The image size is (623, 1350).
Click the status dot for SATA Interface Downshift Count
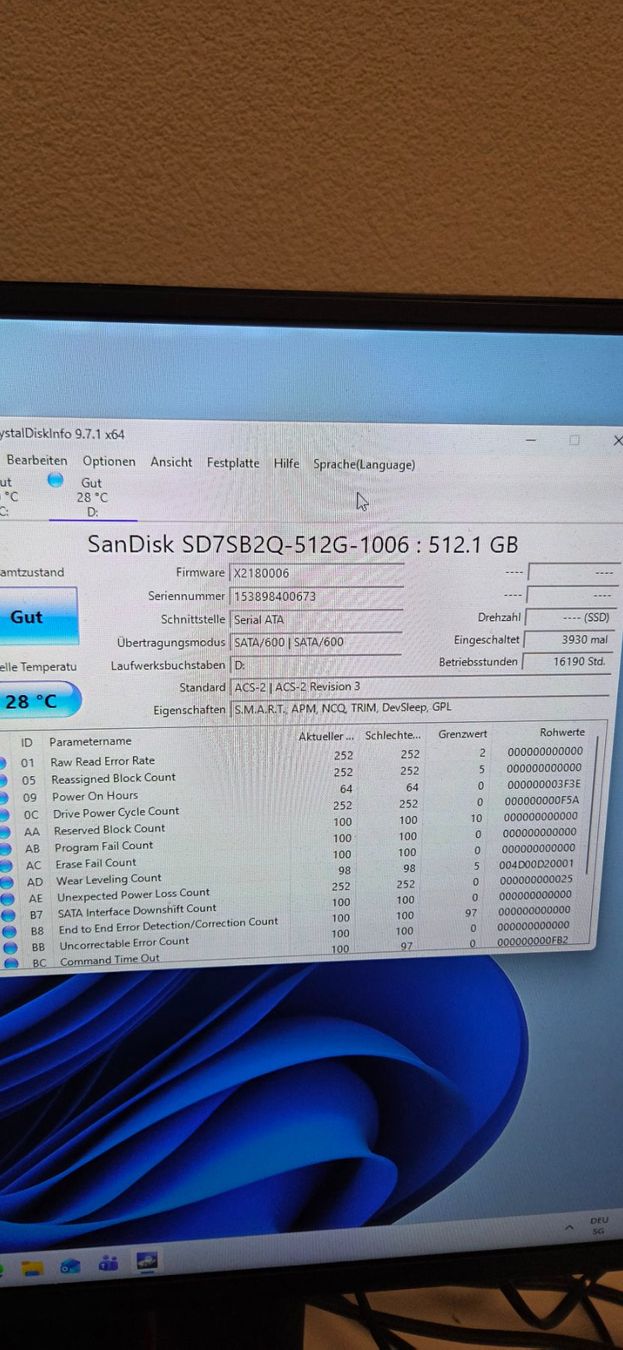[x=6, y=913]
